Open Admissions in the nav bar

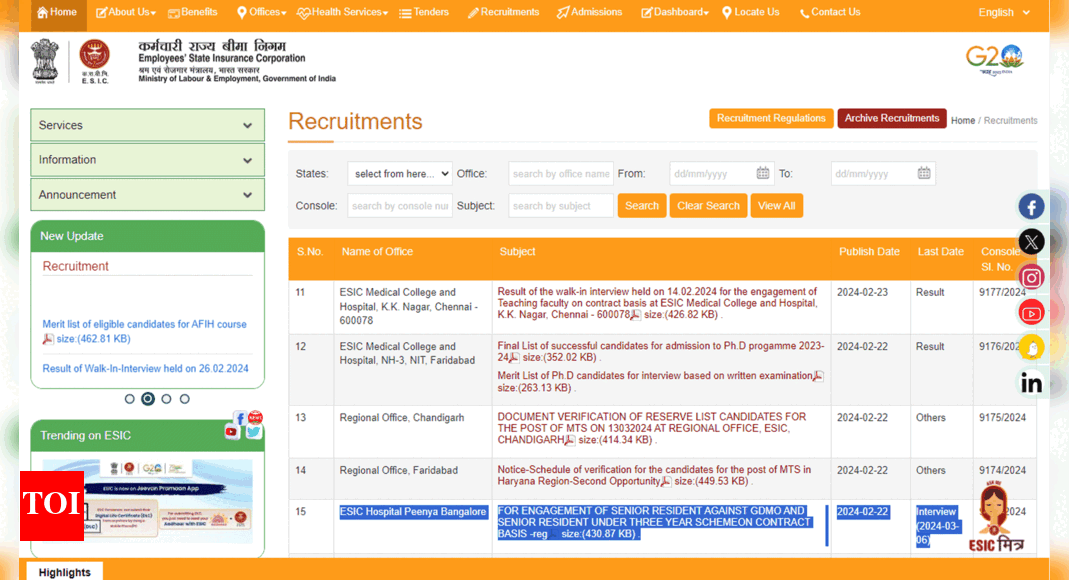[590, 12]
